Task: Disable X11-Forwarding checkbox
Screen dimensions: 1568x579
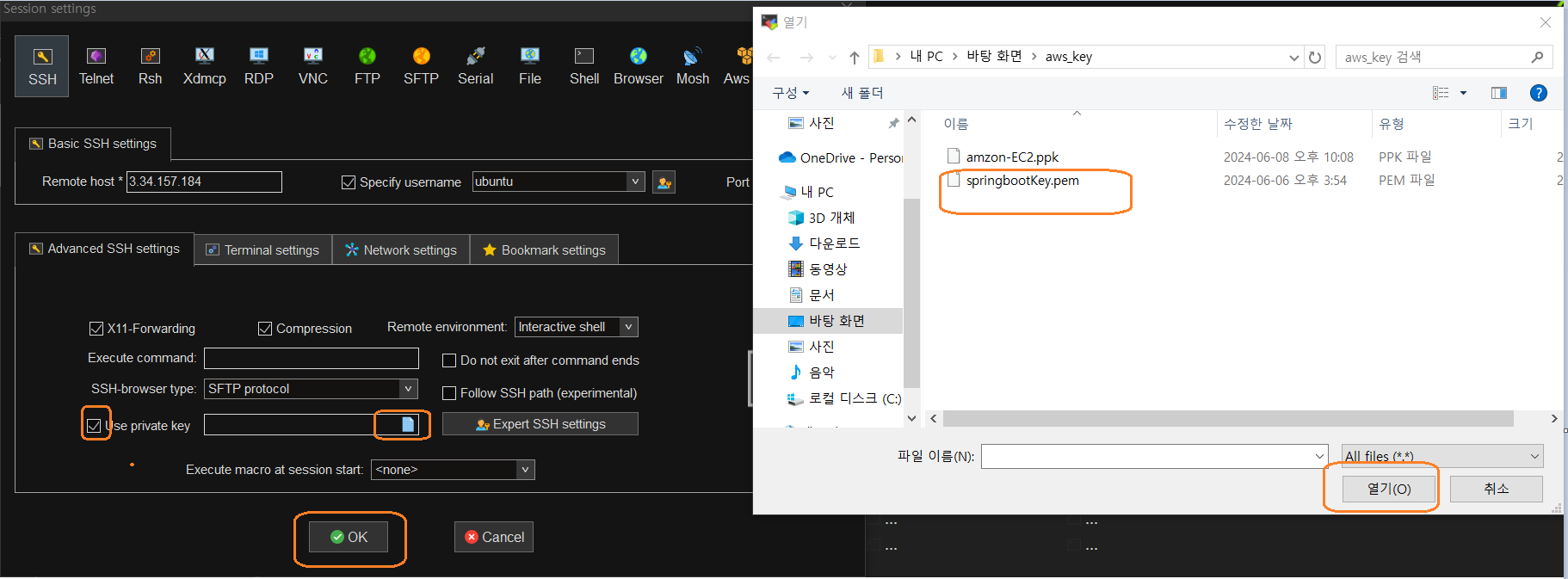Action: tap(96, 329)
